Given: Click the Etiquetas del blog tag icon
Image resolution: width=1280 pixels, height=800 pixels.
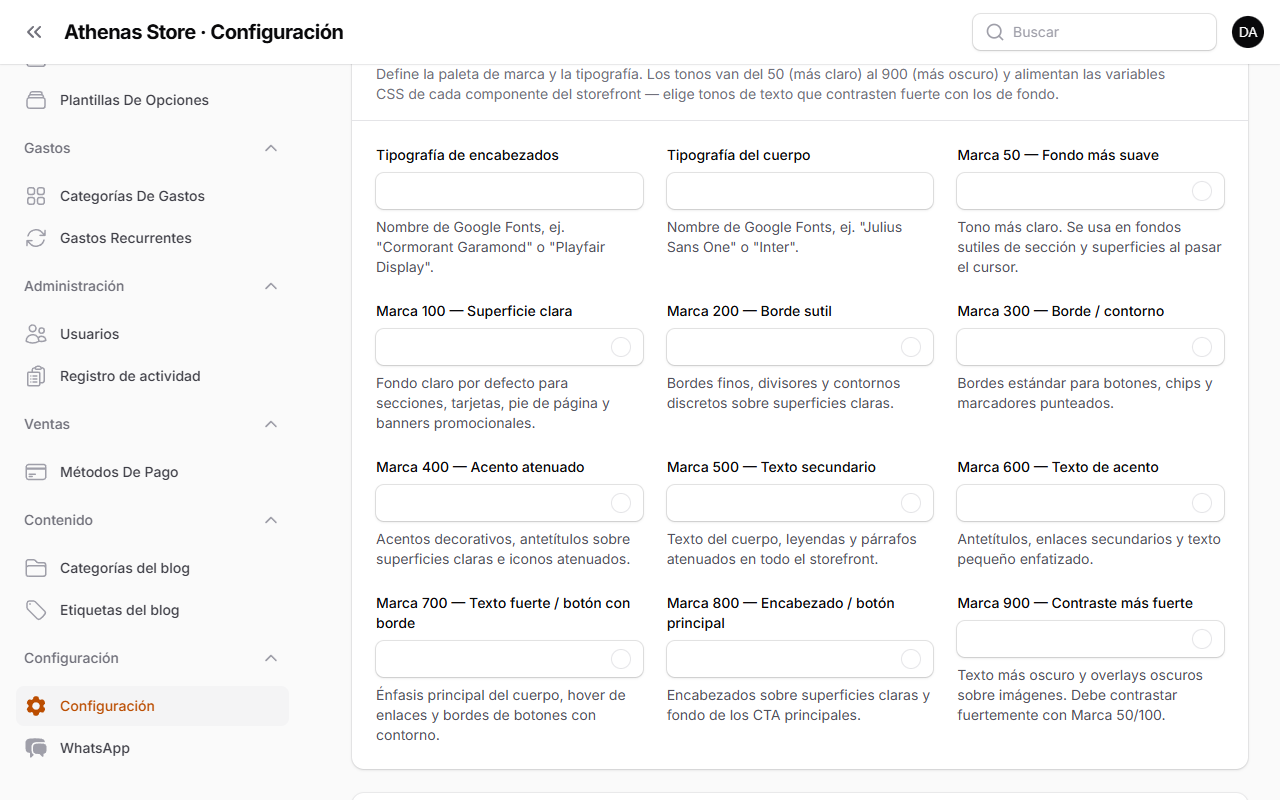Looking at the screenshot, I should click(x=36, y=610).
